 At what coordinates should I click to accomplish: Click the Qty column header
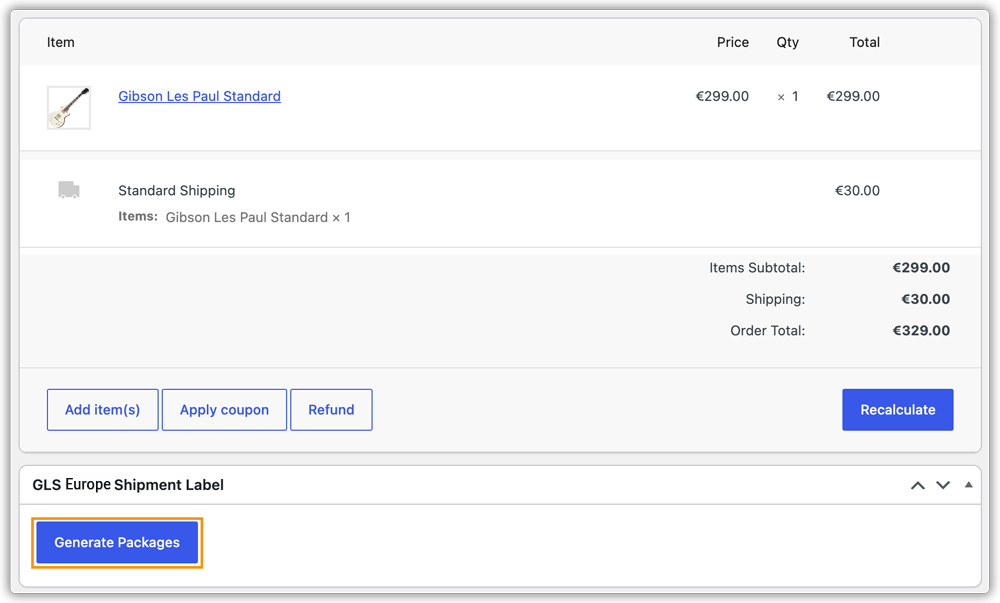788,43
